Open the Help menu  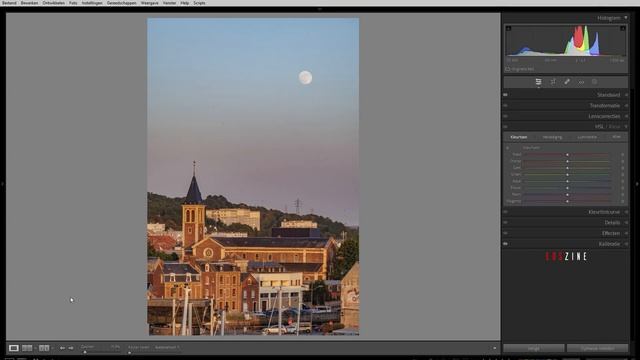coord(184,3)
